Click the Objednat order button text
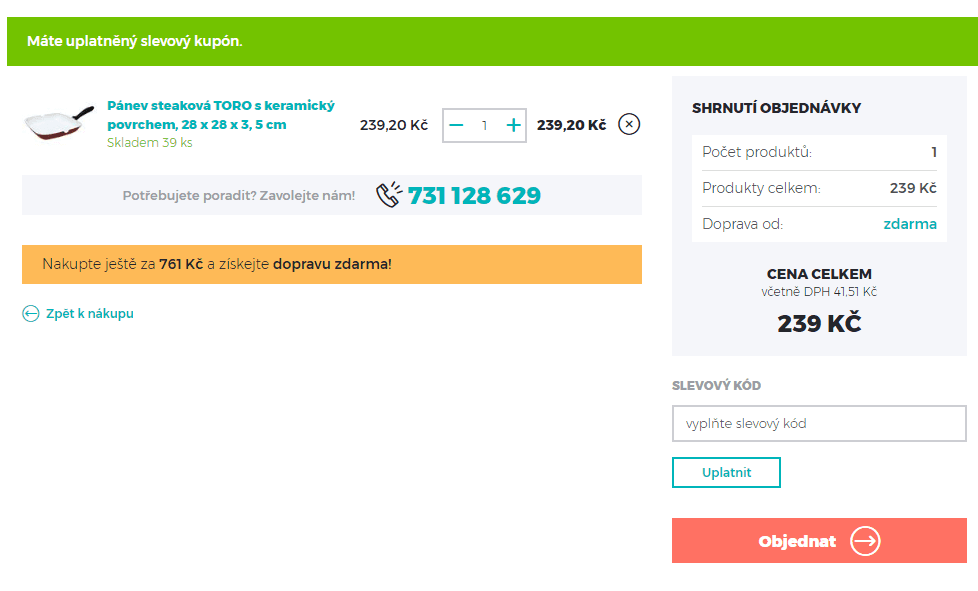Screen dimensions: 978x591 [x=797, y=541]
